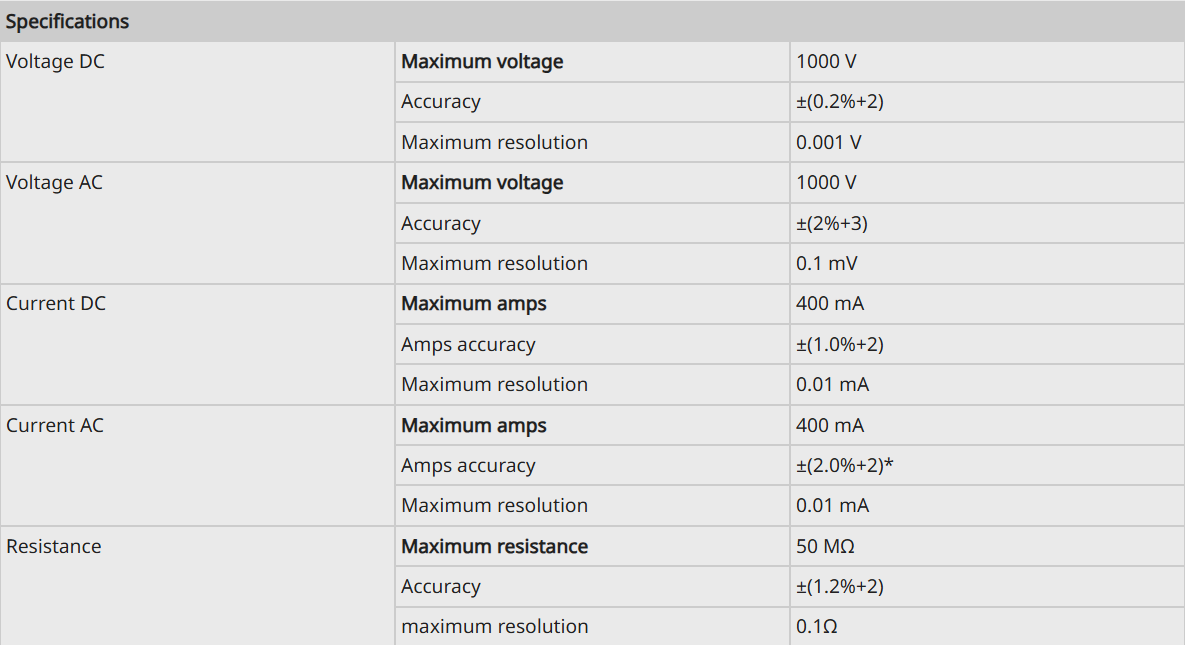Select the Voltage DC row label
Image resolution: width=1185 pixels, height=645 pixels.
pyautogui.click(x=55, y=61)
